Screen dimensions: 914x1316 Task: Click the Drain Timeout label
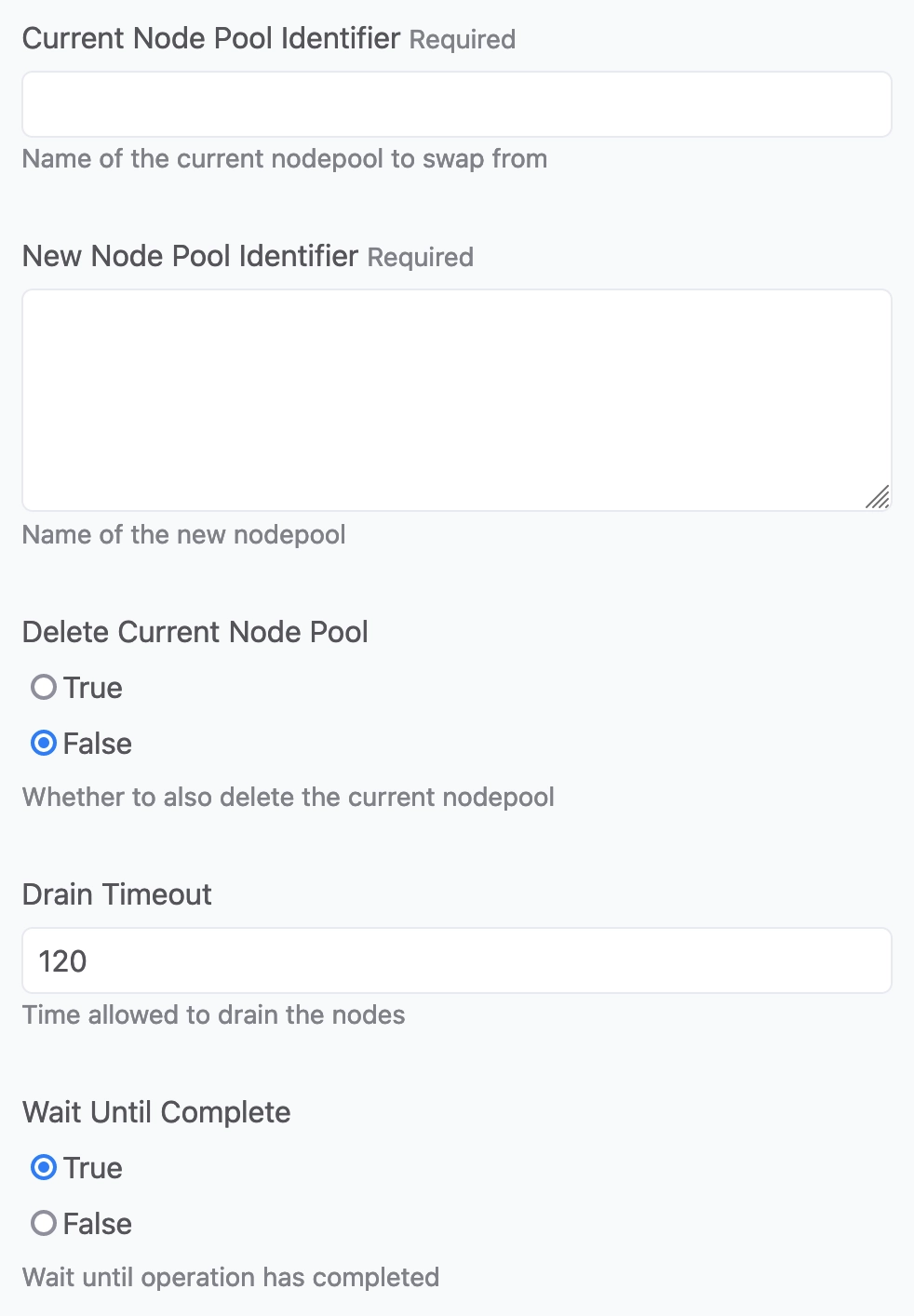click(x=117, y=894)
